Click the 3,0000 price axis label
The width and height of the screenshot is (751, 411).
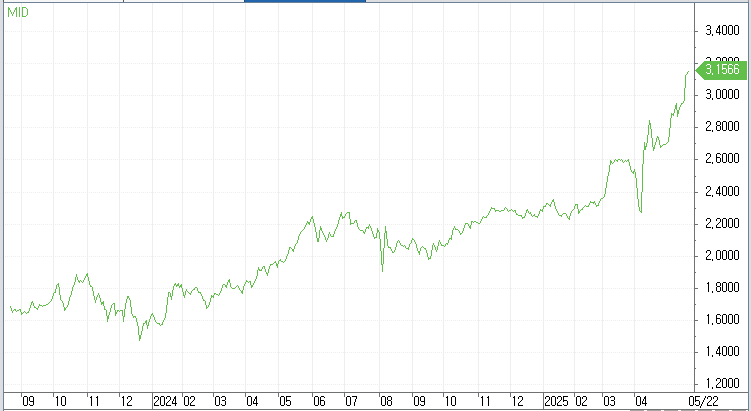tap(722, 95)
